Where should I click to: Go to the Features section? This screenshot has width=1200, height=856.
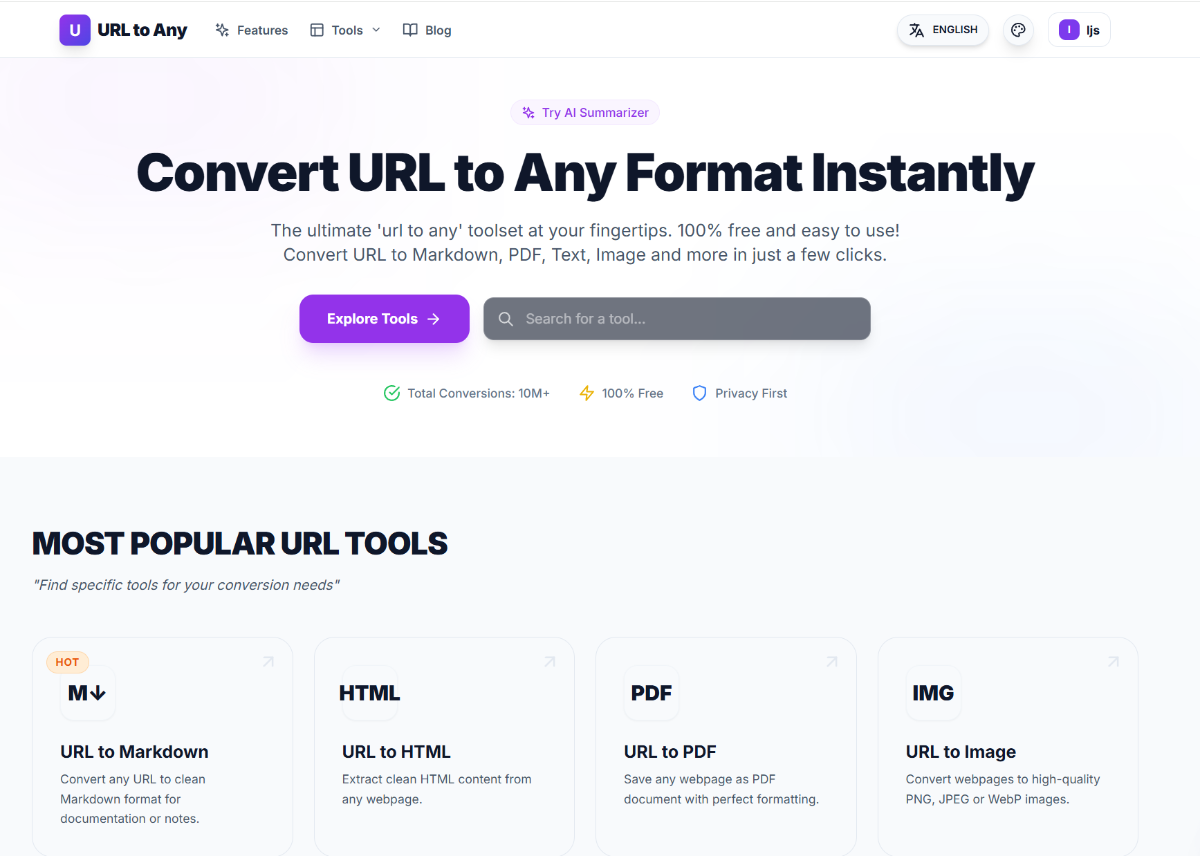[x=252, y=30]
